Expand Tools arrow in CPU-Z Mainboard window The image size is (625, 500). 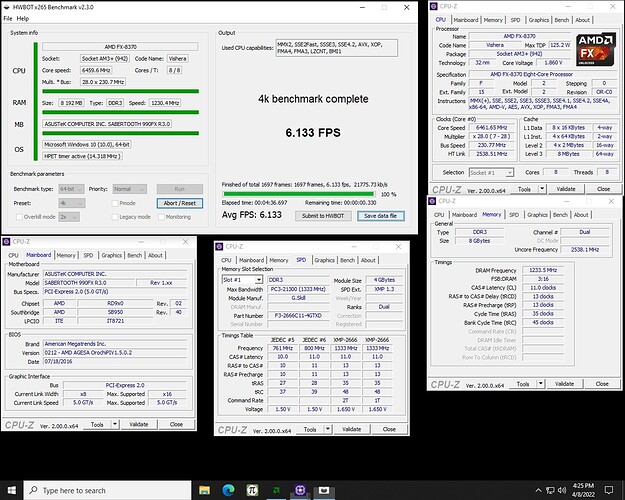(115, 424)
